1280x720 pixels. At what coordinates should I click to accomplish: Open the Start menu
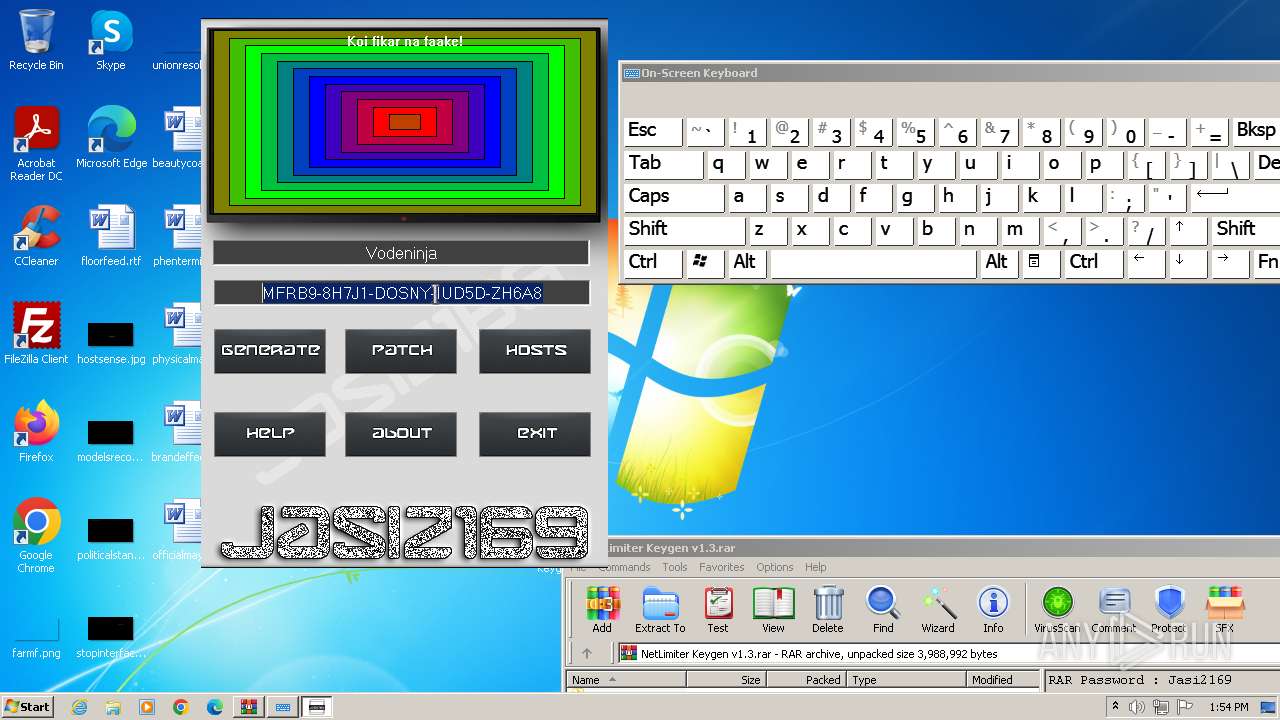pos(28,707)
